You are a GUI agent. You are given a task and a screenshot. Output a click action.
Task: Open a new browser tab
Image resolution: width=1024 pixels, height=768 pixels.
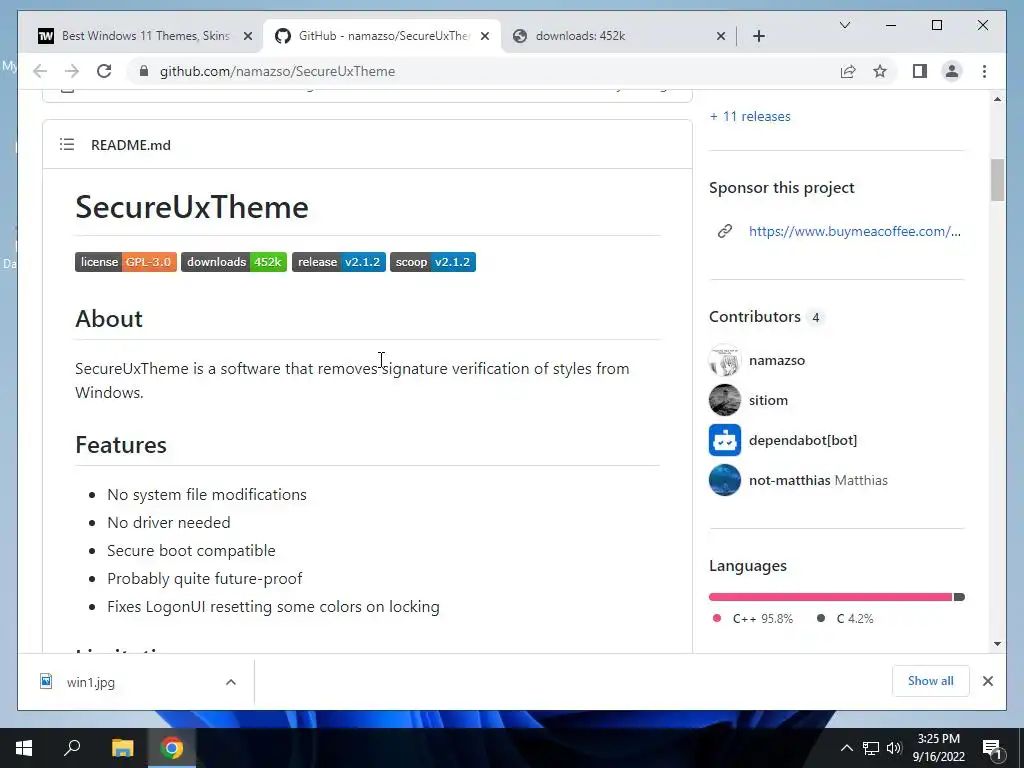[x=758, y=36]
